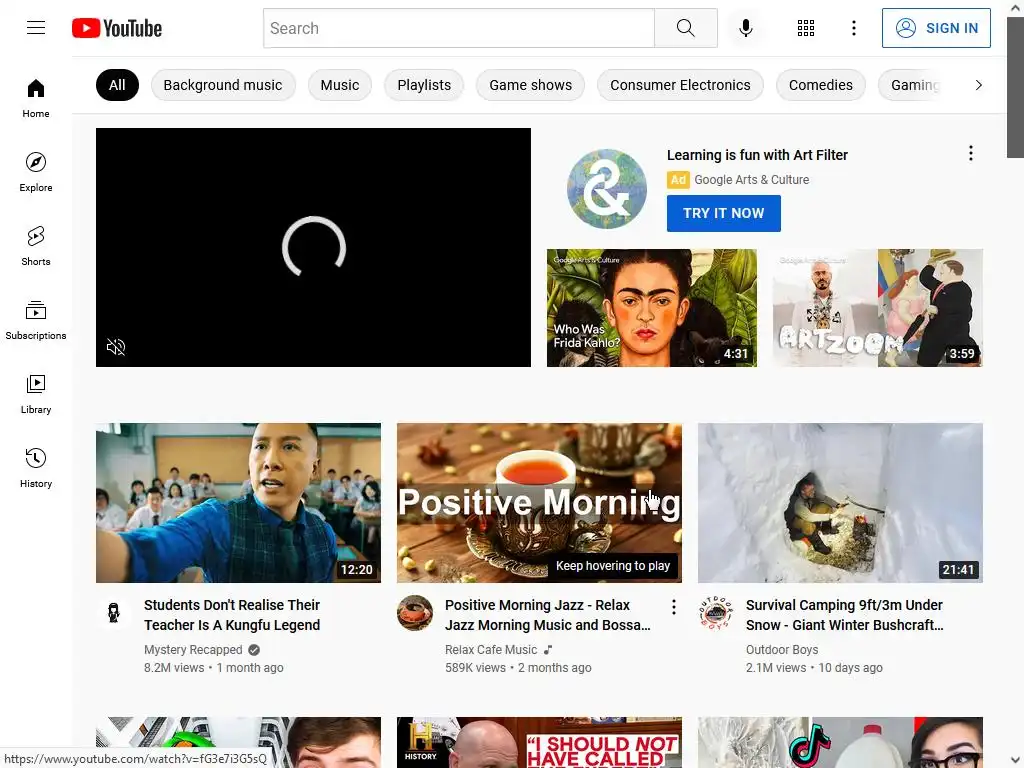Go to Home in sidebar
Screen dimensions: 1024x768
[36, 98]
